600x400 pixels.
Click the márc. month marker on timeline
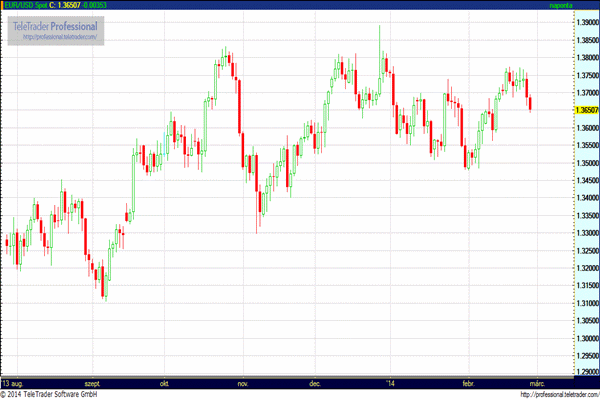tap(537, 383)
